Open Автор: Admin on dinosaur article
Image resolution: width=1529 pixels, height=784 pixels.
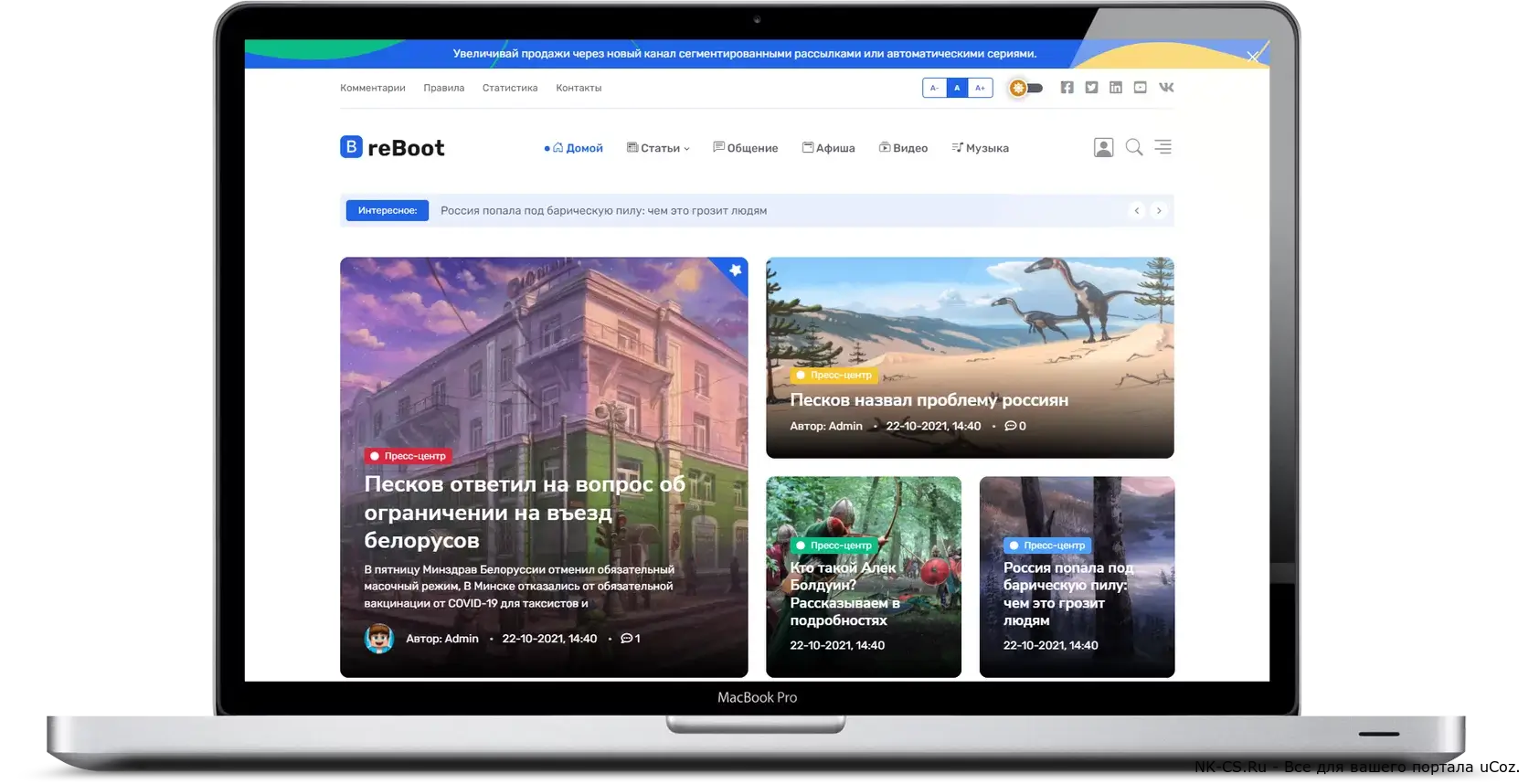pyautogui.click(x=826, y=426)
